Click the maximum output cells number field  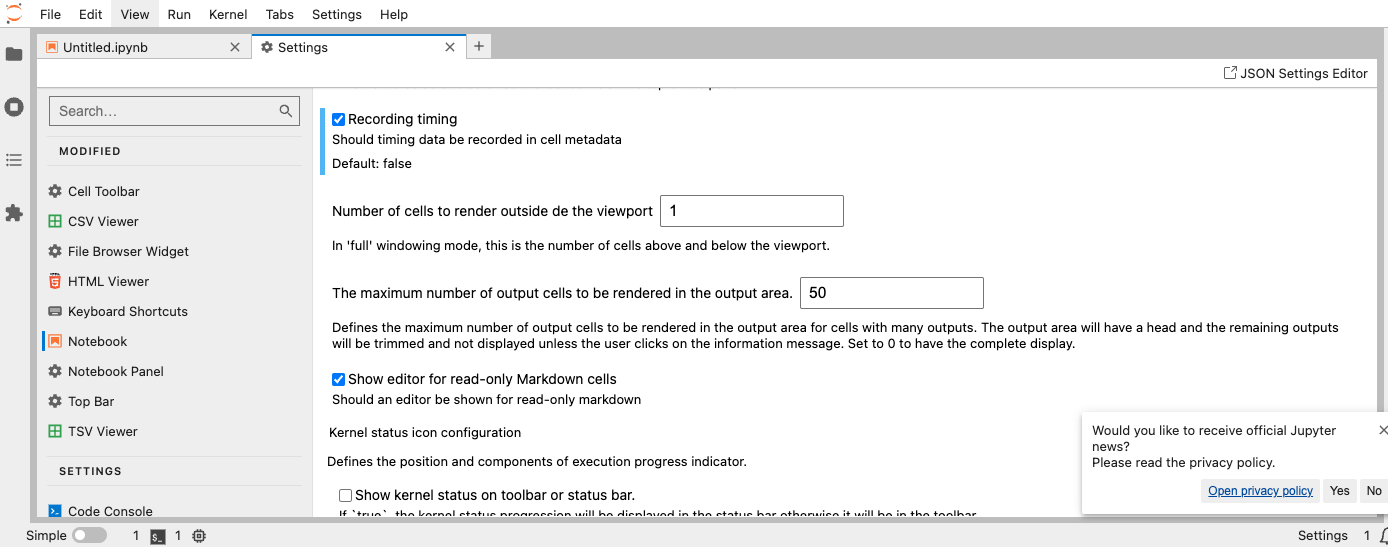(891, 293)
